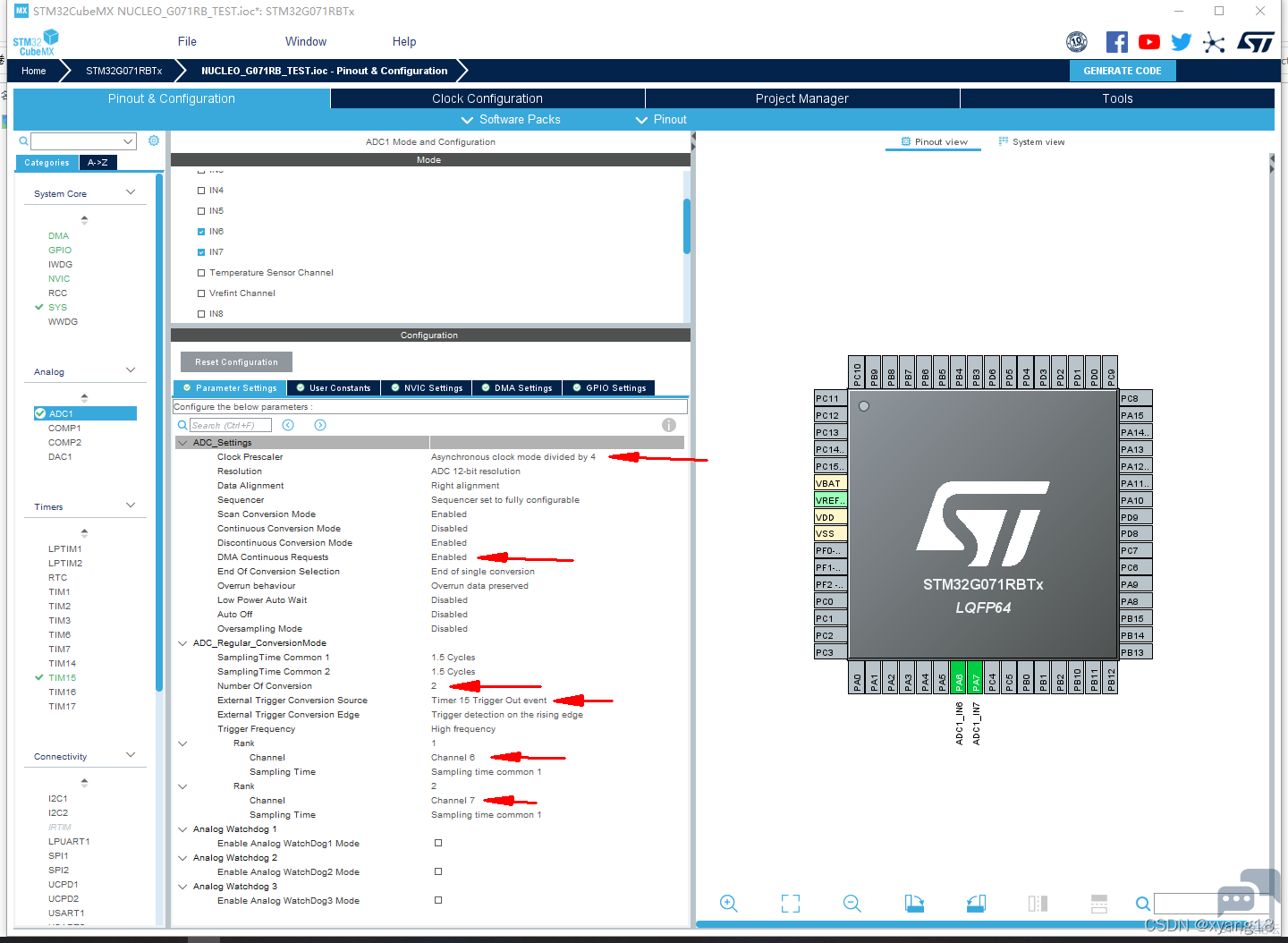1288x943 pixels.
Task: Open the NVIC Settings tab
Action: pyautogui.click(x=426, y=388)
